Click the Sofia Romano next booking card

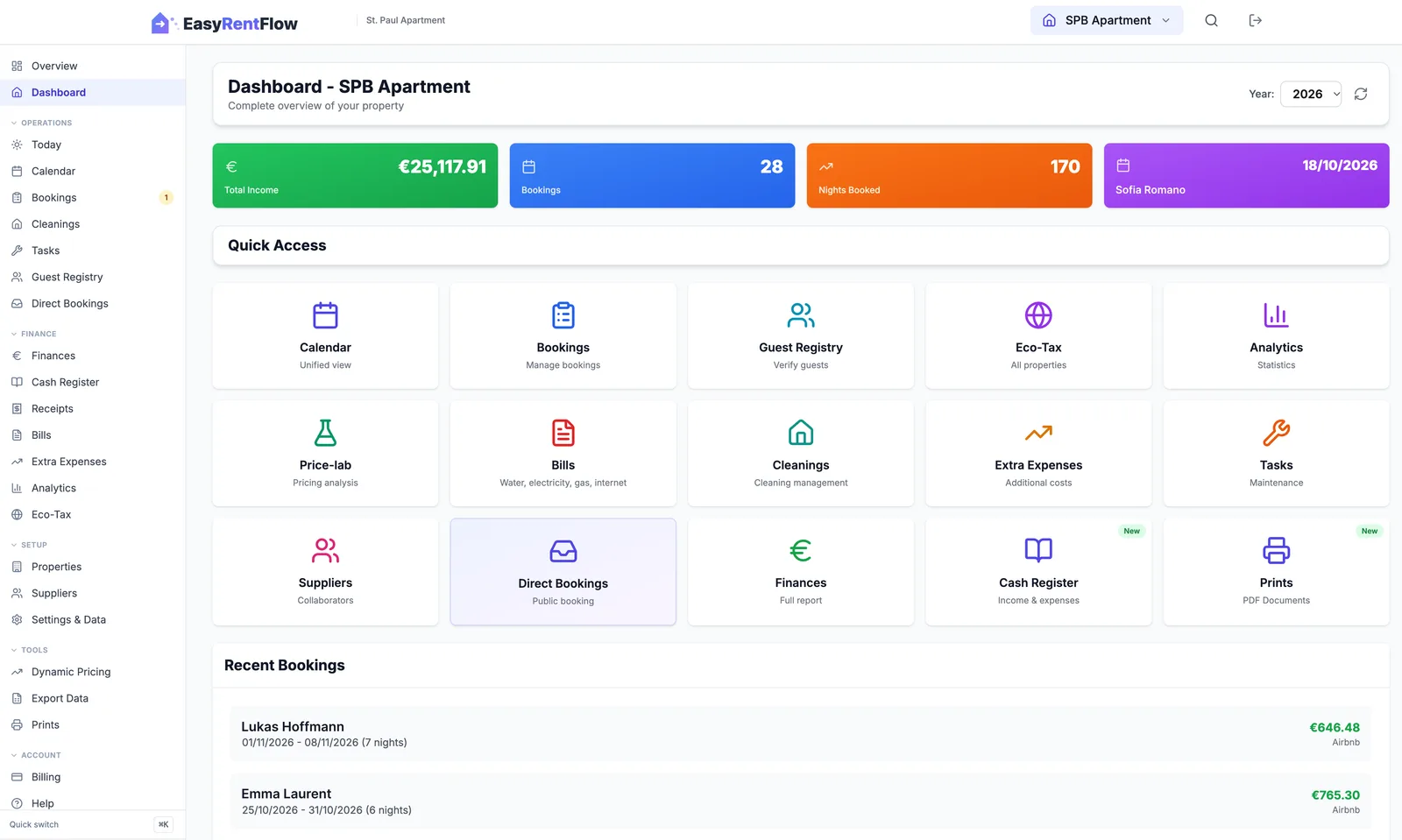pos(1246,175)
